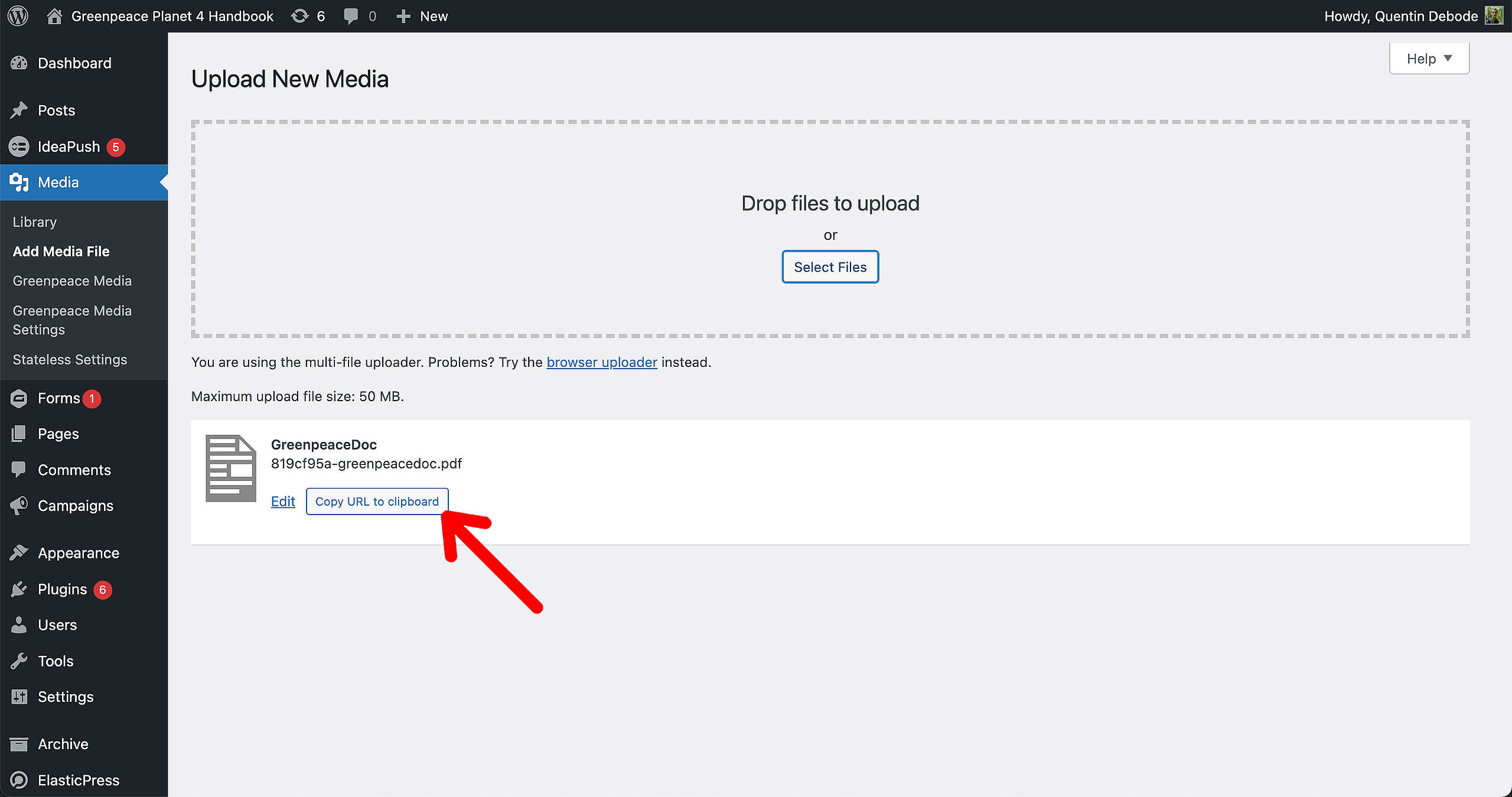This screenshot has width=1512, height=797.
Task: Click the Appearance paintbrush icon
Action: click(x=19, y=553)
